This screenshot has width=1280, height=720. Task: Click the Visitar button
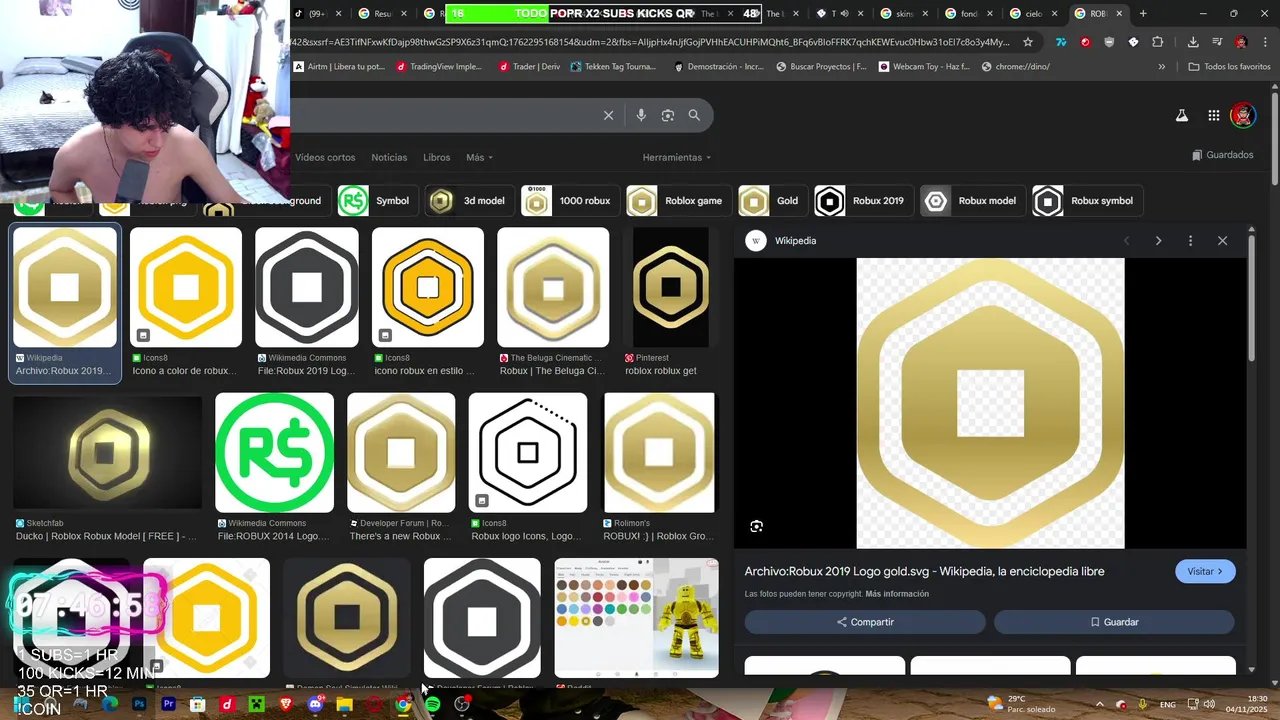[x=1205, y=571]
